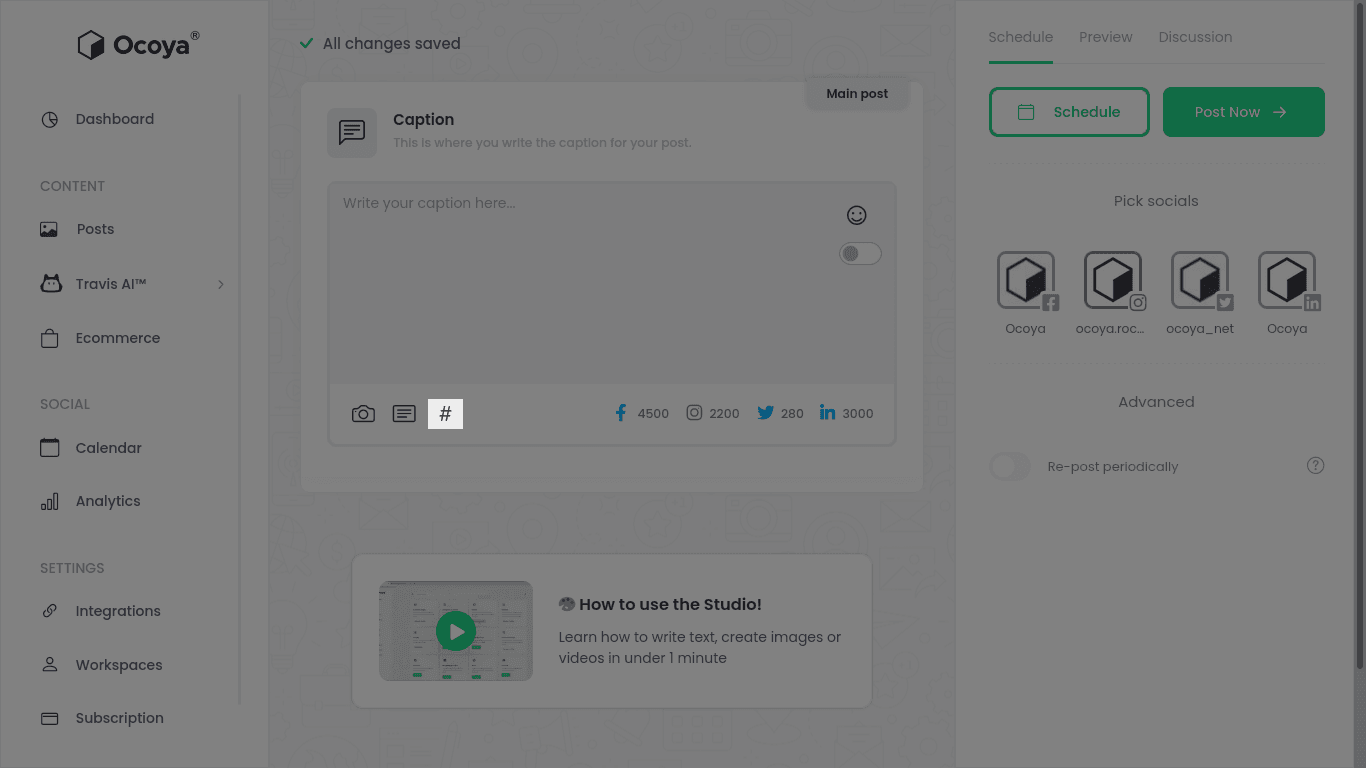Open the caption templates icon
Viewport: 1366px width, 768px height.
tap(404, 414)
